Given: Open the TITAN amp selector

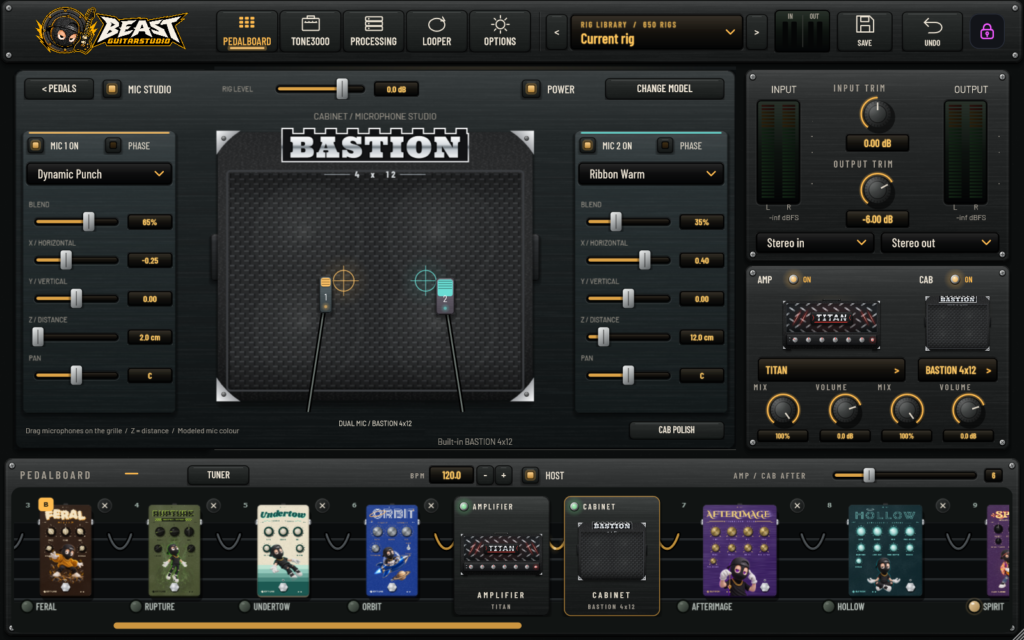Looking at the screenshot, I should 831,370.
